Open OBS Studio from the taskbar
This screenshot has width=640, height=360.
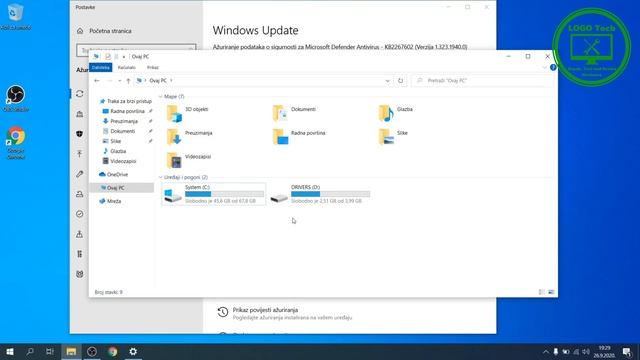click(92, 351)
